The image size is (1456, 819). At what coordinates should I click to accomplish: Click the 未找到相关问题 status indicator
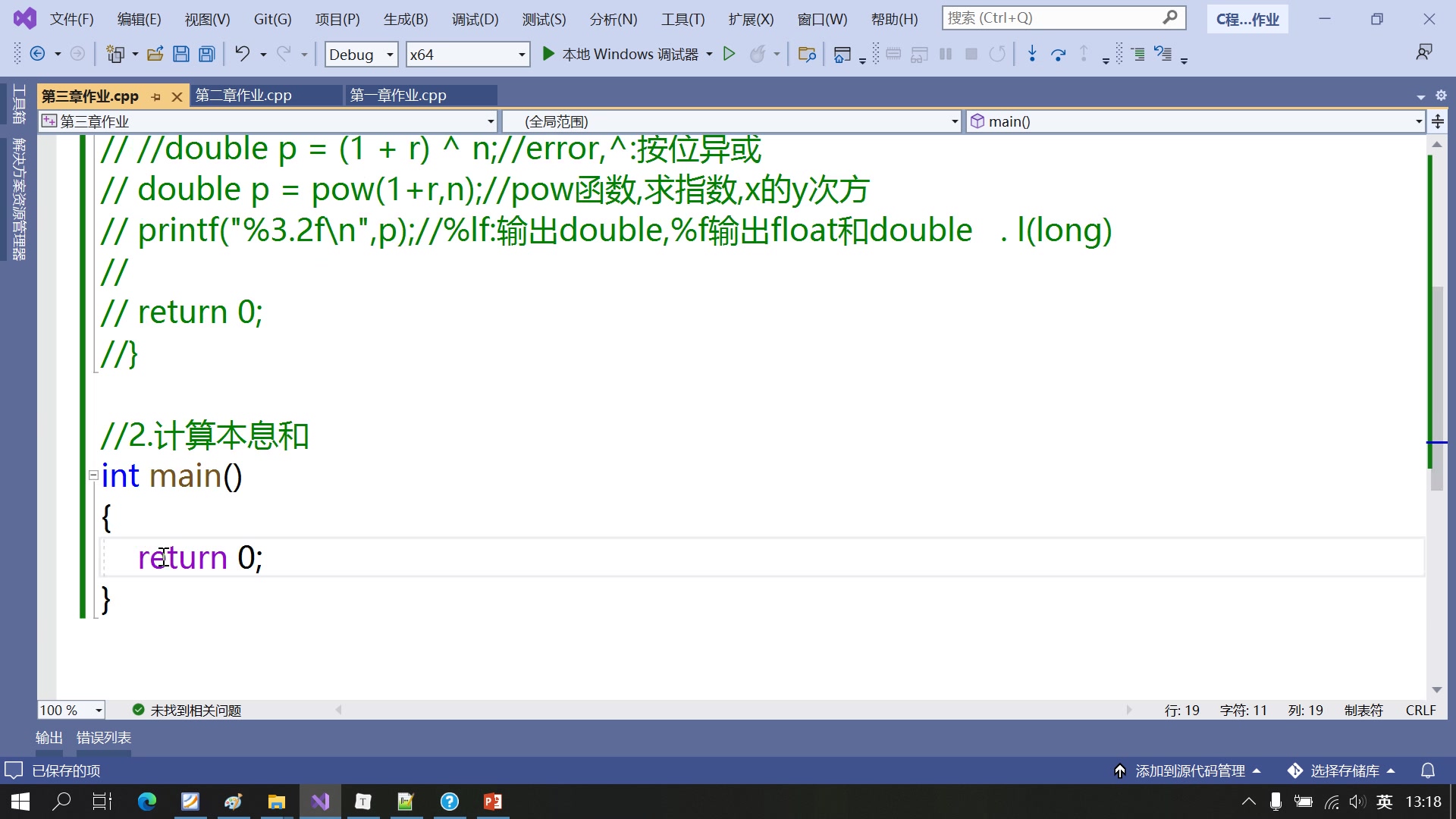coord(187,710)
